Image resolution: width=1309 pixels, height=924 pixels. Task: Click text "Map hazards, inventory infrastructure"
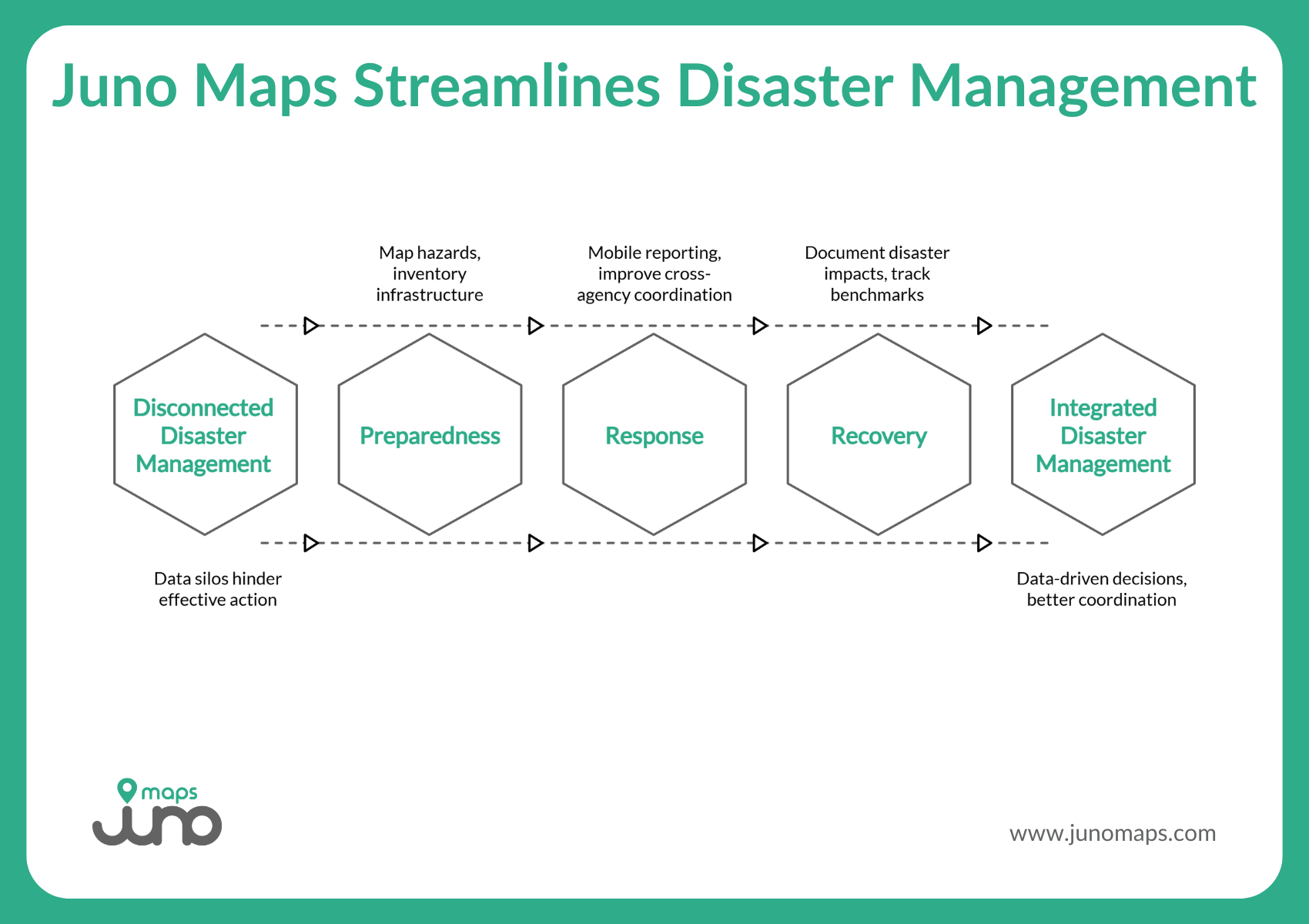(x=430, y=273)
